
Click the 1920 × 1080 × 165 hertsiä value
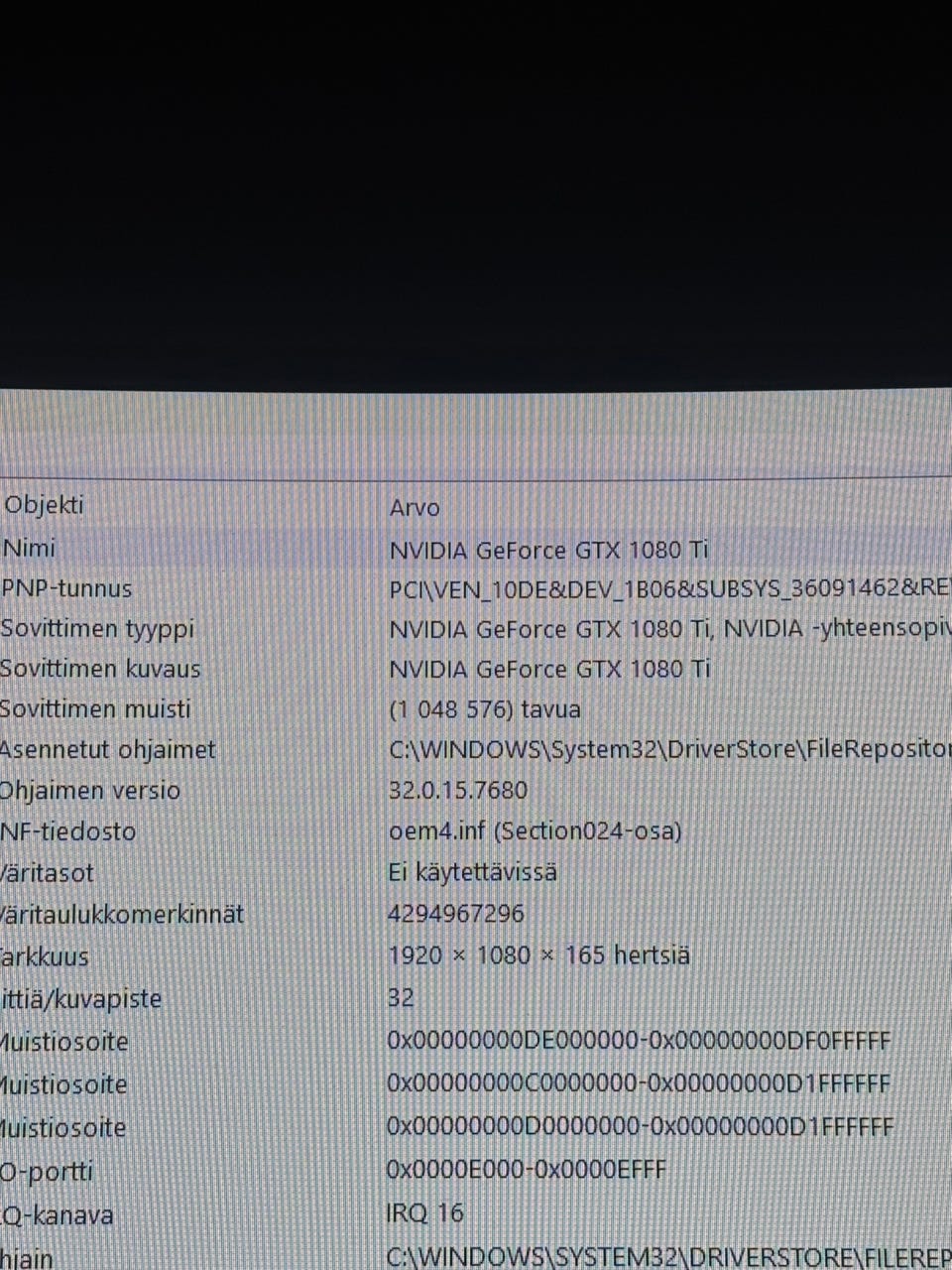(x=538, y=955)
